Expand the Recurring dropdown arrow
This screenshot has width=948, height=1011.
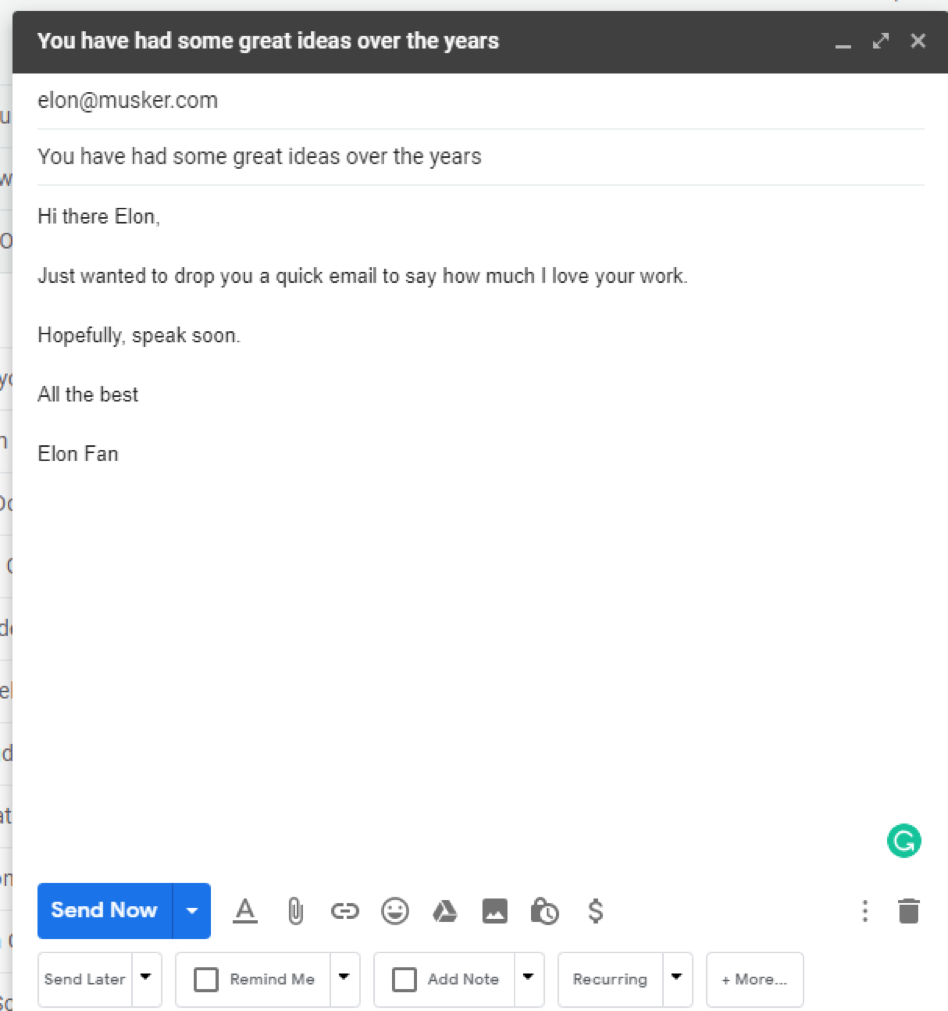click(x=677, y=978)
